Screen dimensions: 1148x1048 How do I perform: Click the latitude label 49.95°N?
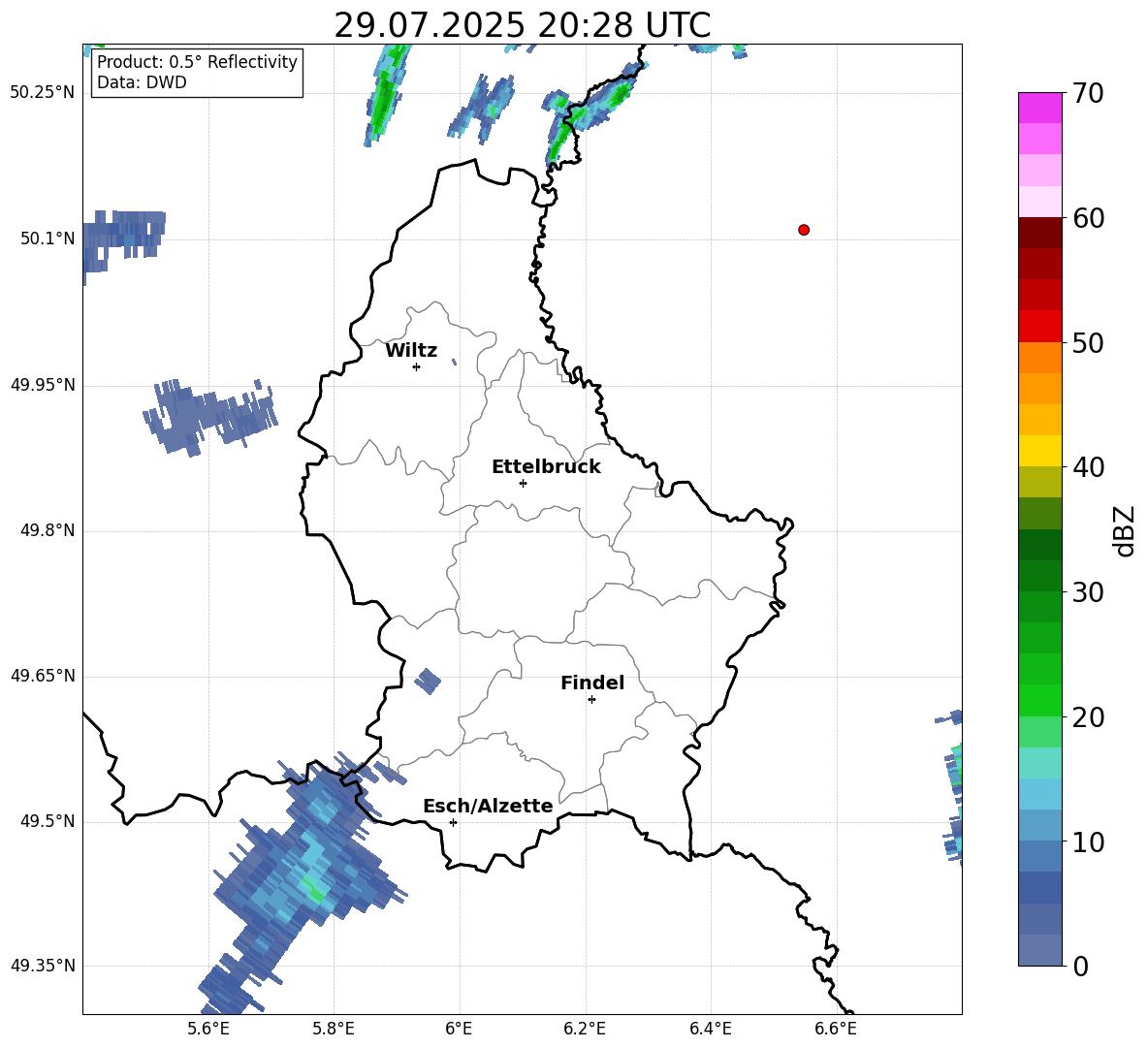click(43, 384)
